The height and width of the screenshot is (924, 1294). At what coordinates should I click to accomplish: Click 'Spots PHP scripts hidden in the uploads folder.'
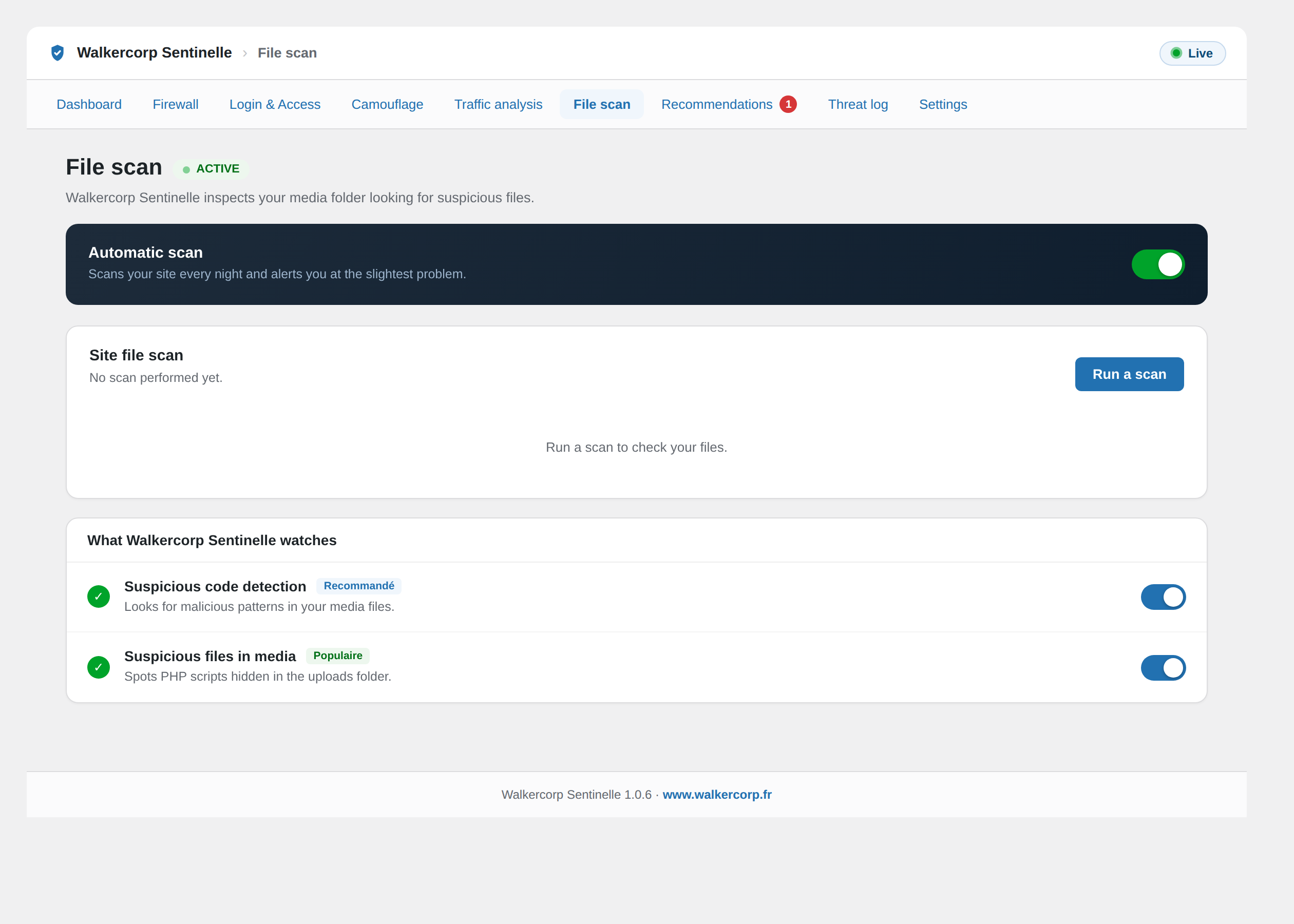(x=258, y=677)
